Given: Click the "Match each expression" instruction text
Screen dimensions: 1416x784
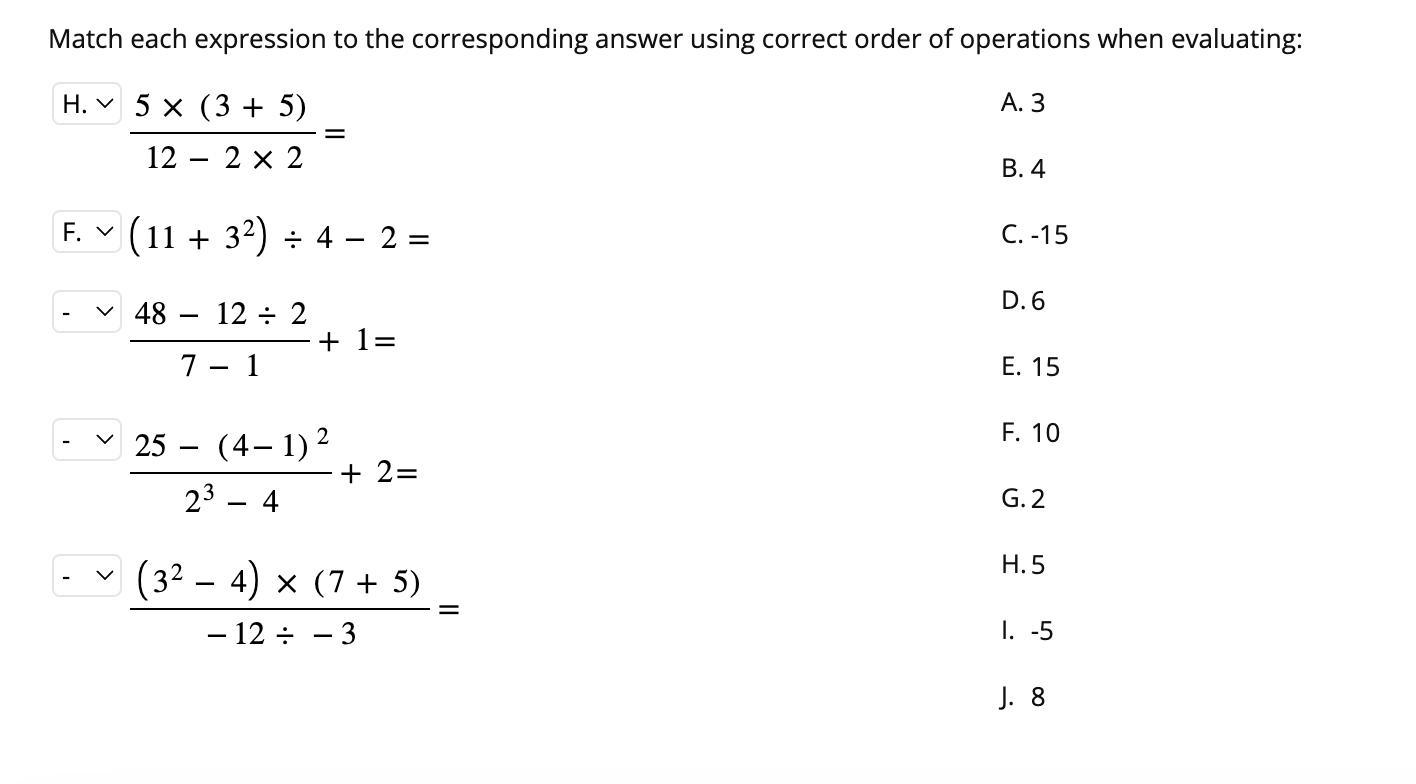Looking at the screenshot, I should [x=675, y=39].
